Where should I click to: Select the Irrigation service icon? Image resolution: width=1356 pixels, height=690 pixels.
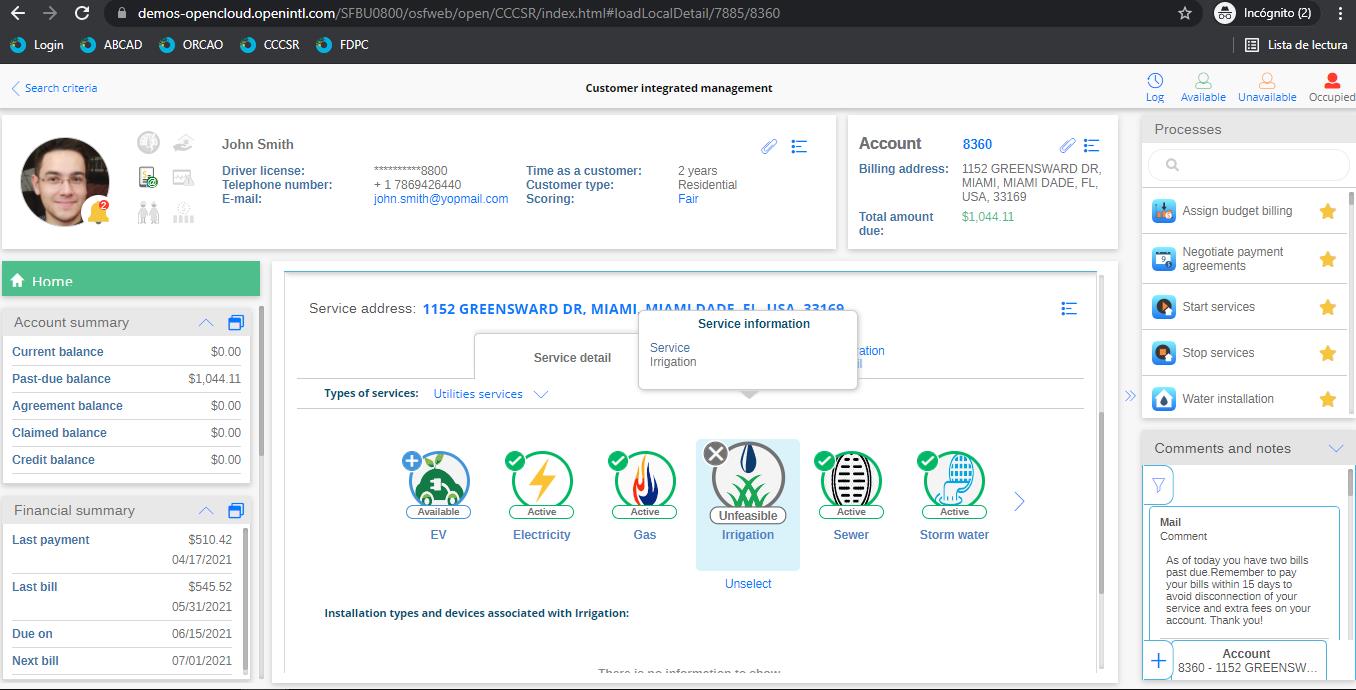click(748, 482)
